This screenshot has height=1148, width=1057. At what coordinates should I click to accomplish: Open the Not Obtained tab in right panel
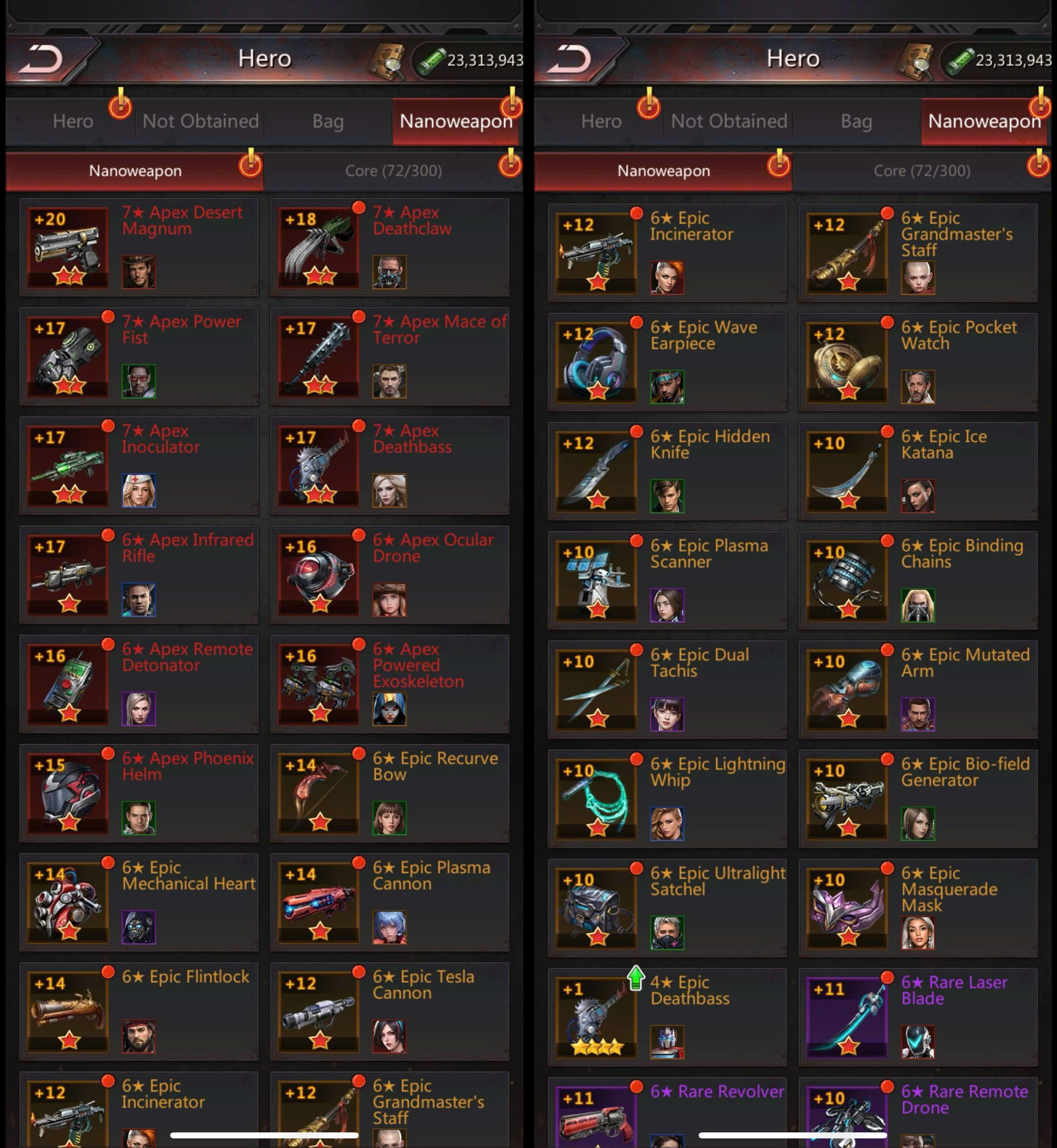coord(729,121)
